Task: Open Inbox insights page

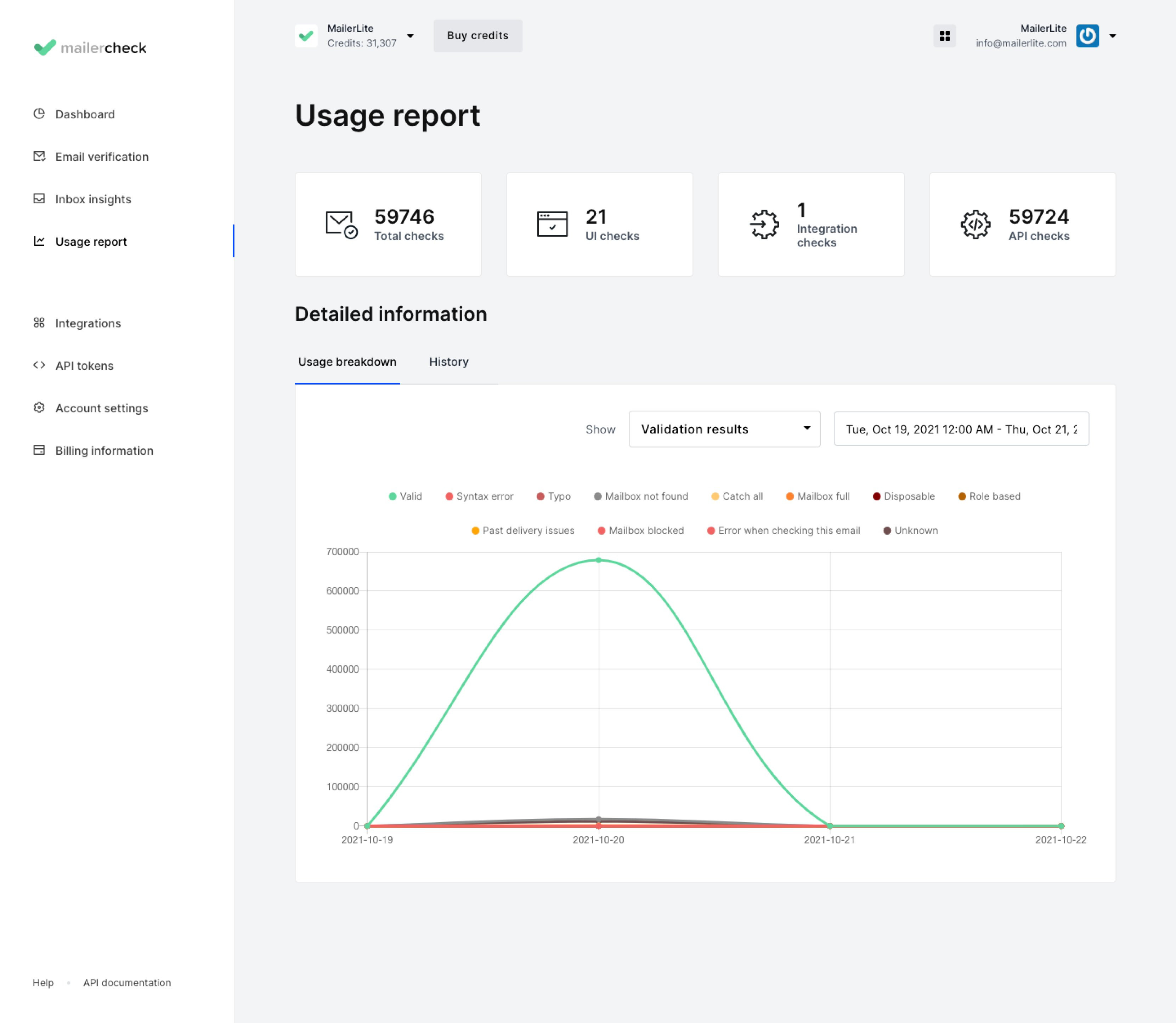Action: pyautogui.click(x=93, y=199)
